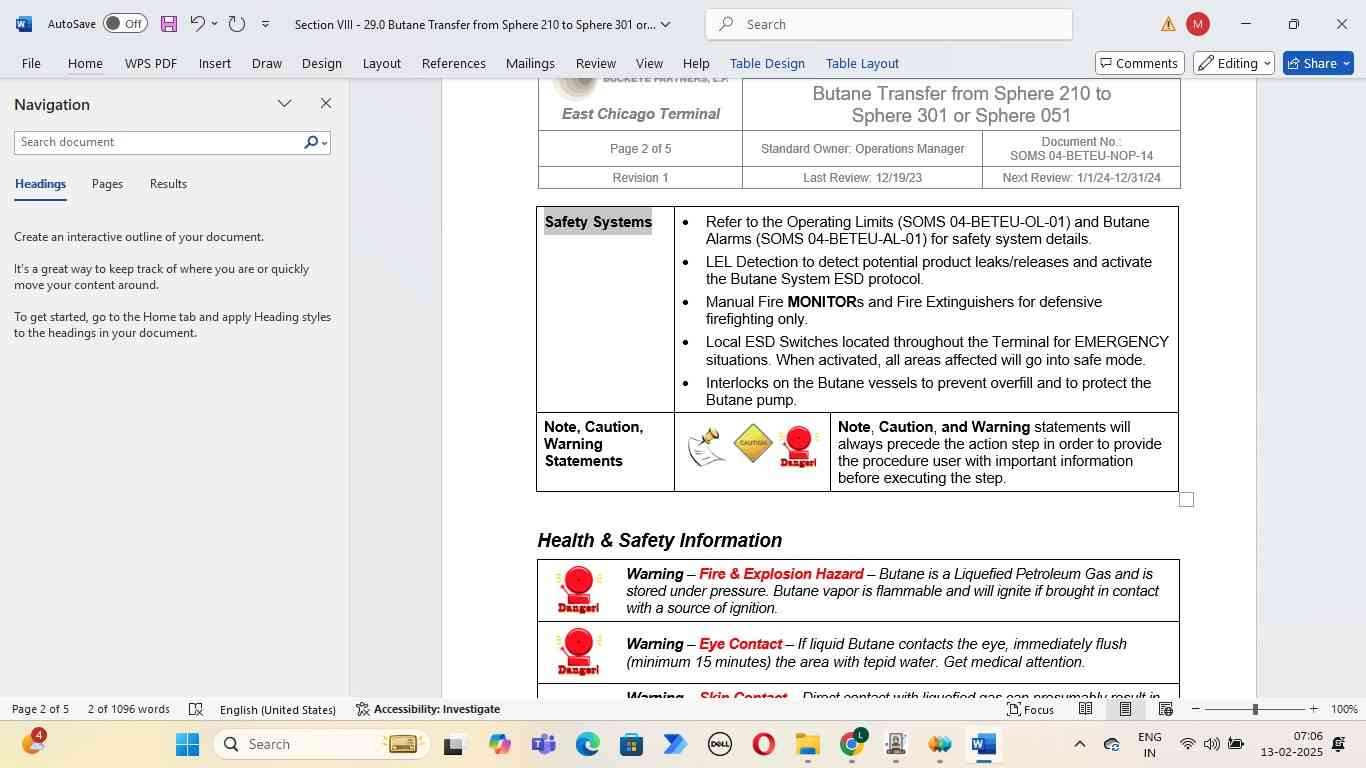Click the yellow Caution diamond icon
The height and width of the screenshot is (768, 1366).
[x=753, y=443]
